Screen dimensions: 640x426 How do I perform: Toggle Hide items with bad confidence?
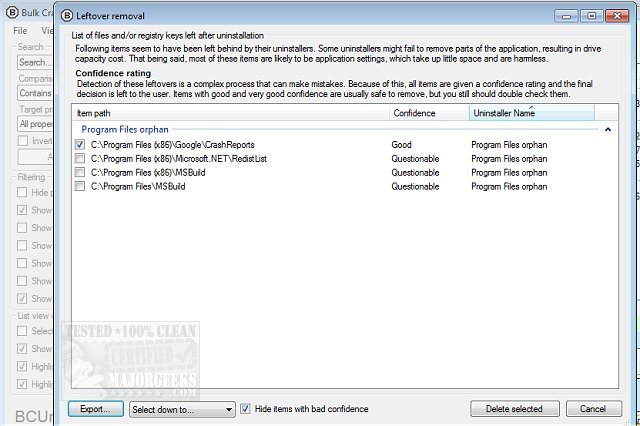click(x=246, y=409)
